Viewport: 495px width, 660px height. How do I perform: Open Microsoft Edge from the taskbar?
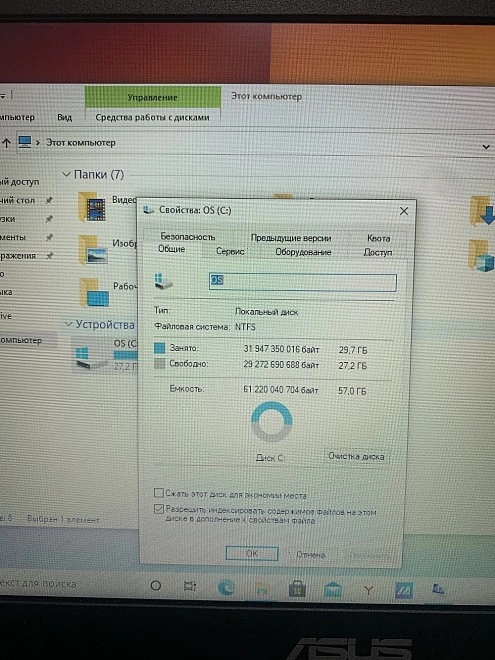pyautogui.click(x=226, y=587)
